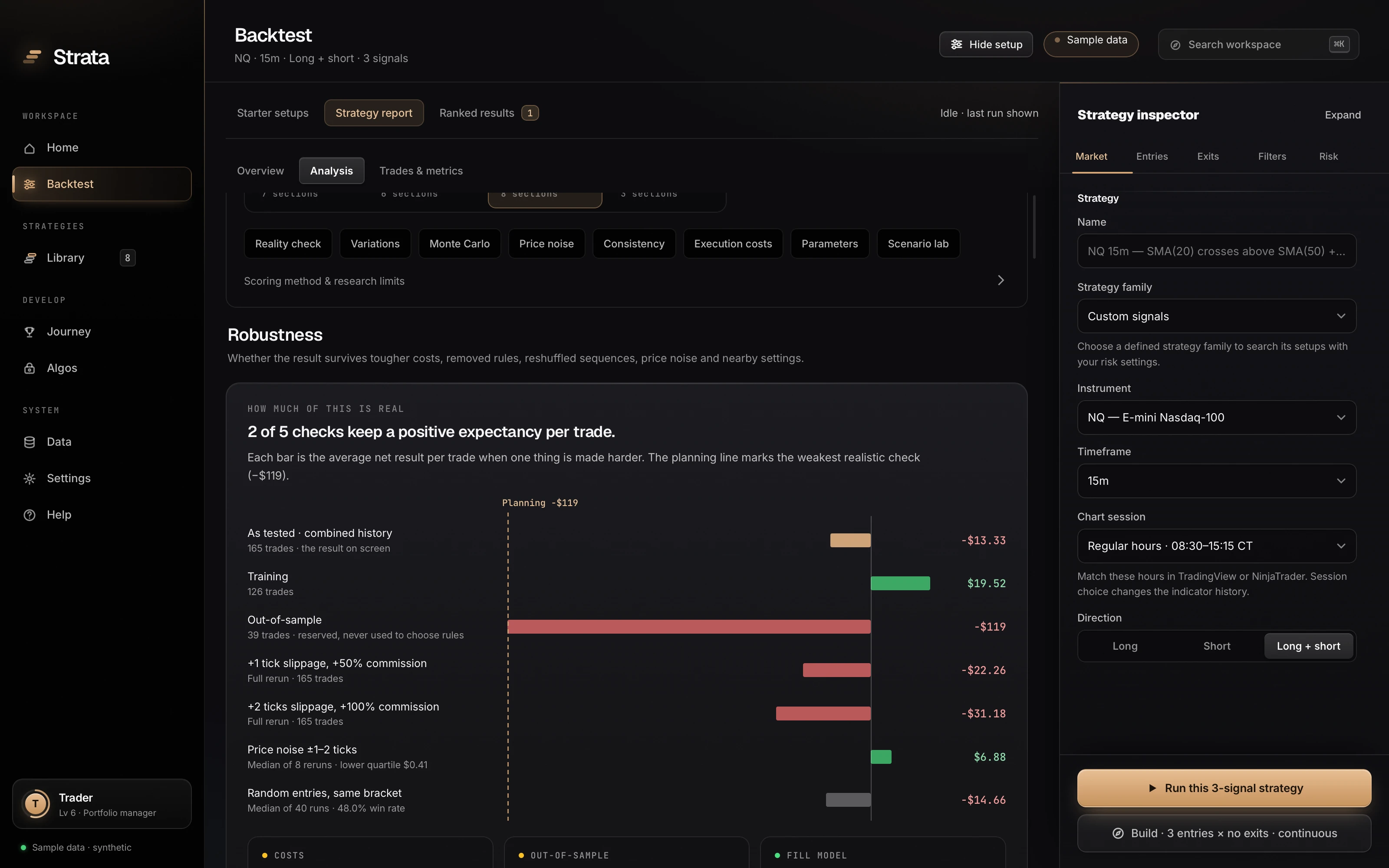Image resolution: width=1389 pixels, height=868 pixels.
Task: Open the Trades & metrics tab
Action: 421,171
